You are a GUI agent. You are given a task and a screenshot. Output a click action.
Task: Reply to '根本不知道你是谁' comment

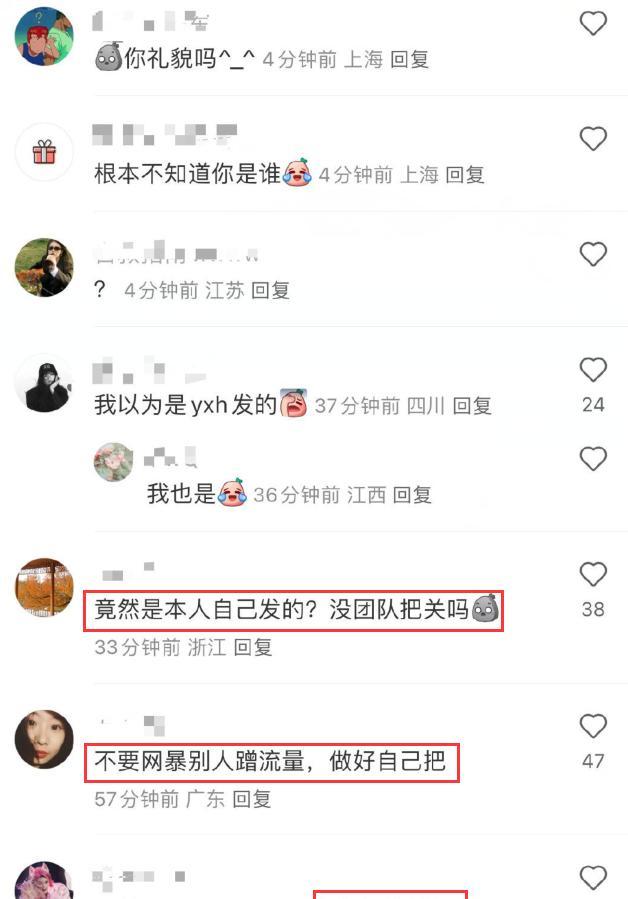click(465, 175)
